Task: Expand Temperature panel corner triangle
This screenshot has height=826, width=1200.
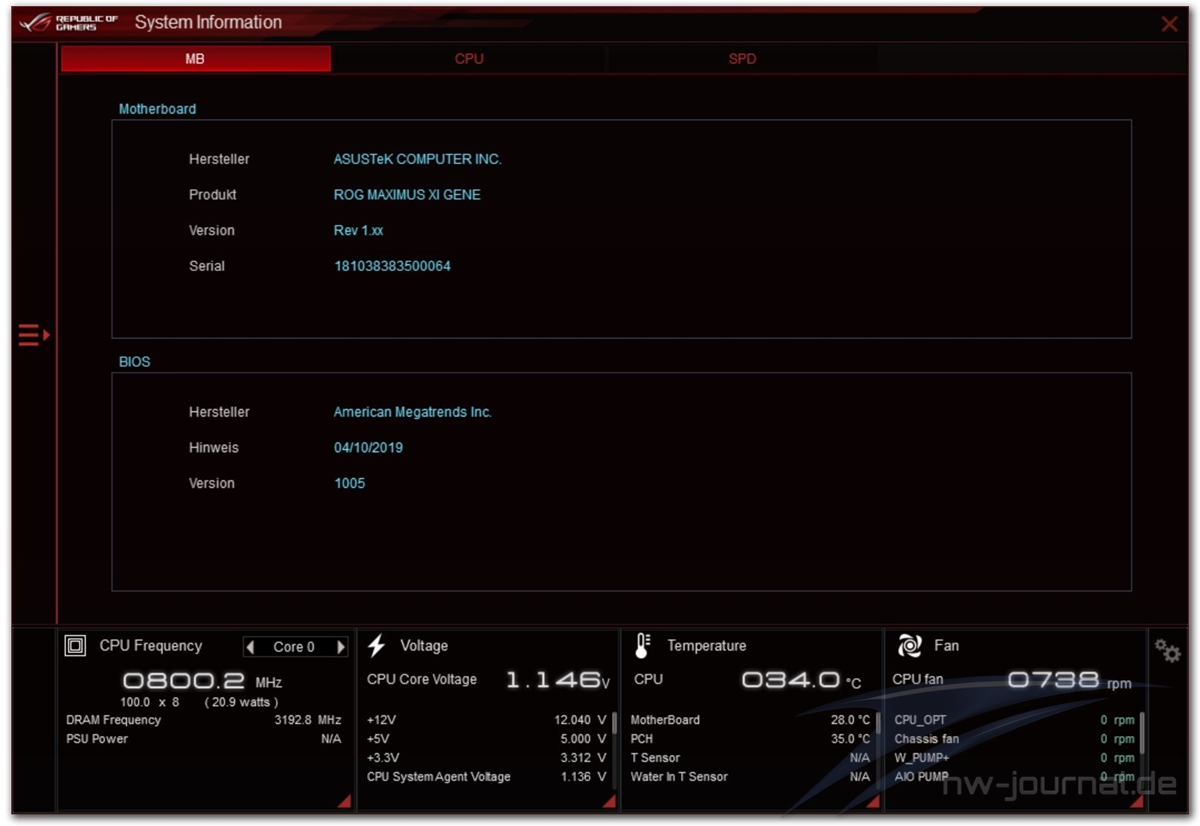Action: (x=873, y=800)
